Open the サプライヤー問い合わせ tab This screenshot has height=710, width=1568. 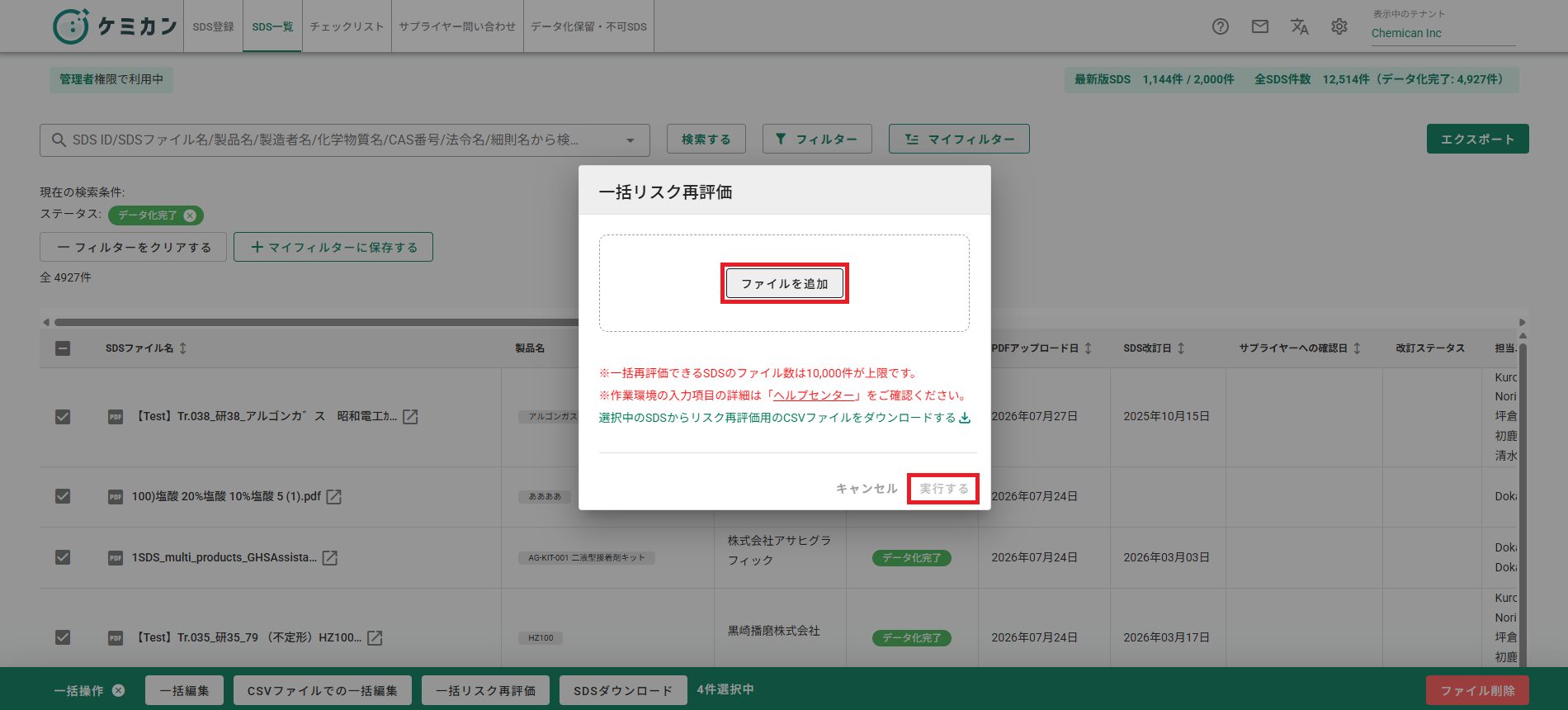coord(457,26)
